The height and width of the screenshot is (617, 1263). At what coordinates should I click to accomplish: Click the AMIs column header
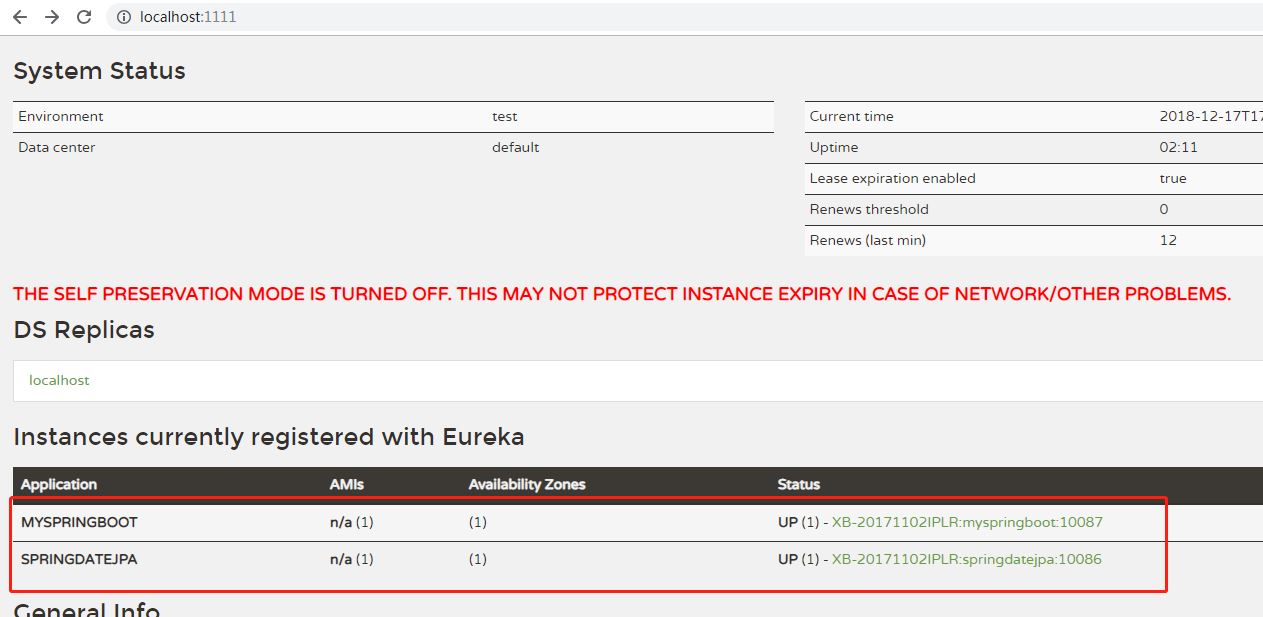(x=347, y=484)
